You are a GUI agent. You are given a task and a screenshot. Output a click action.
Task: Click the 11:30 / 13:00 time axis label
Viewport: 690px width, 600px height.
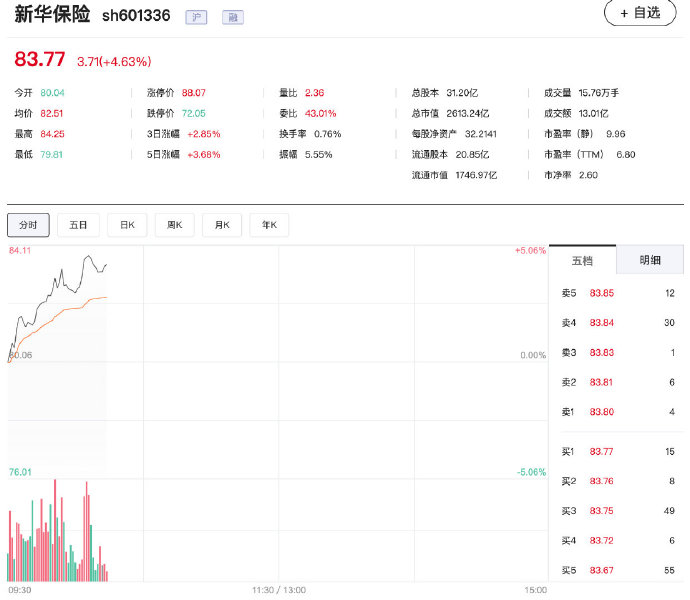point(279,590)
